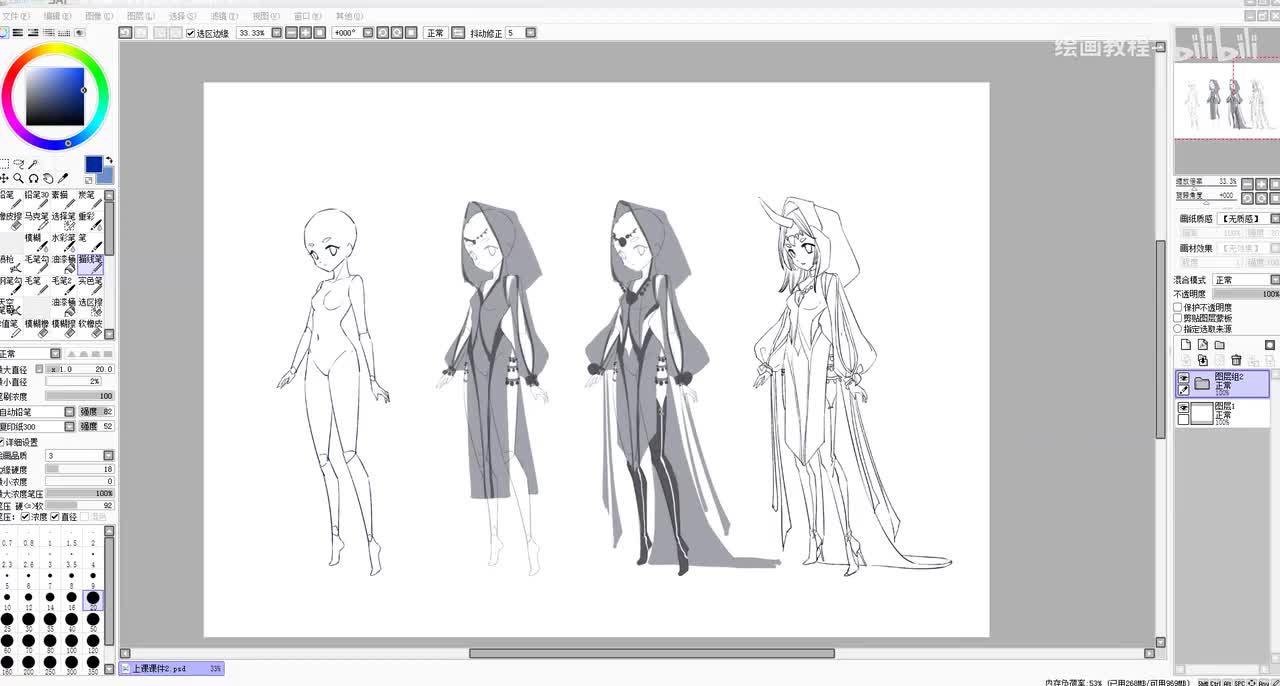
Task: Create a new layer folder
Action: tap(1219, 345)
